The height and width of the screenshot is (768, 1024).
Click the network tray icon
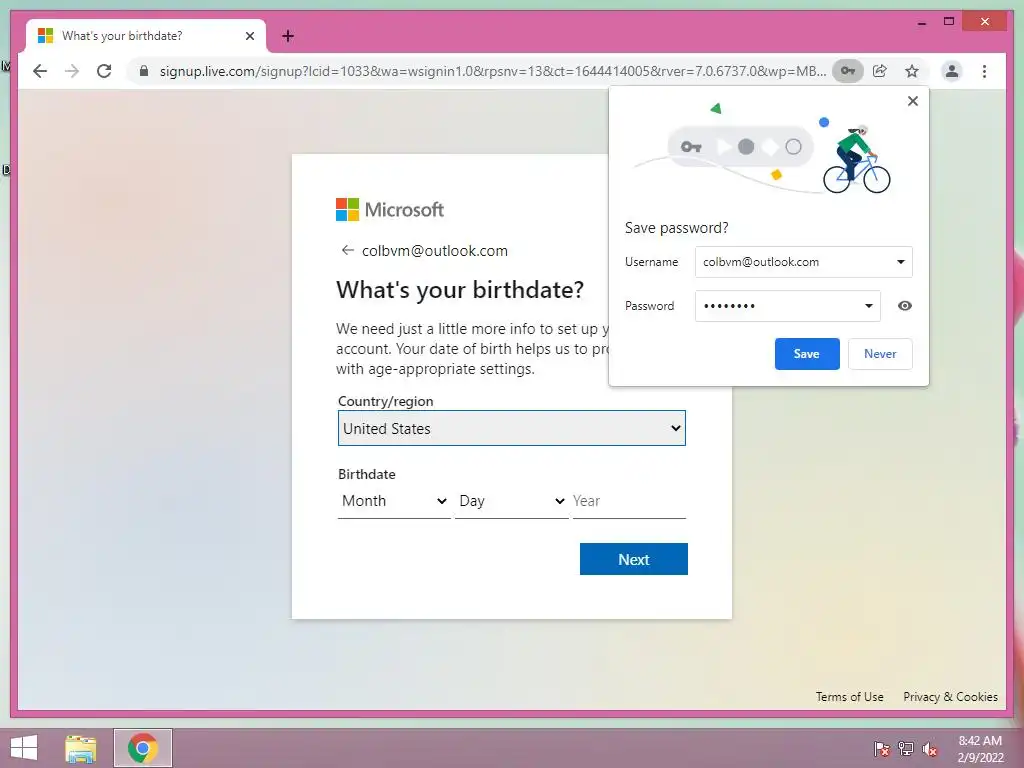pos(906,749)
